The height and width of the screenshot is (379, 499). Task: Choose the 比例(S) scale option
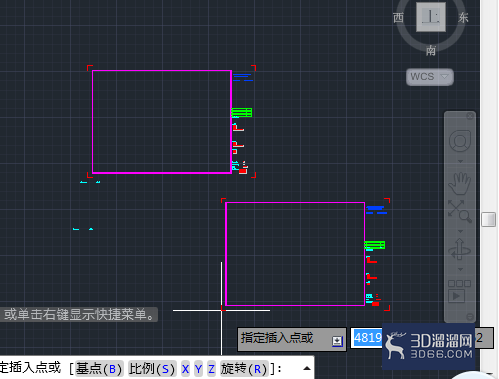pyautogui.click(x=152, y=369)
